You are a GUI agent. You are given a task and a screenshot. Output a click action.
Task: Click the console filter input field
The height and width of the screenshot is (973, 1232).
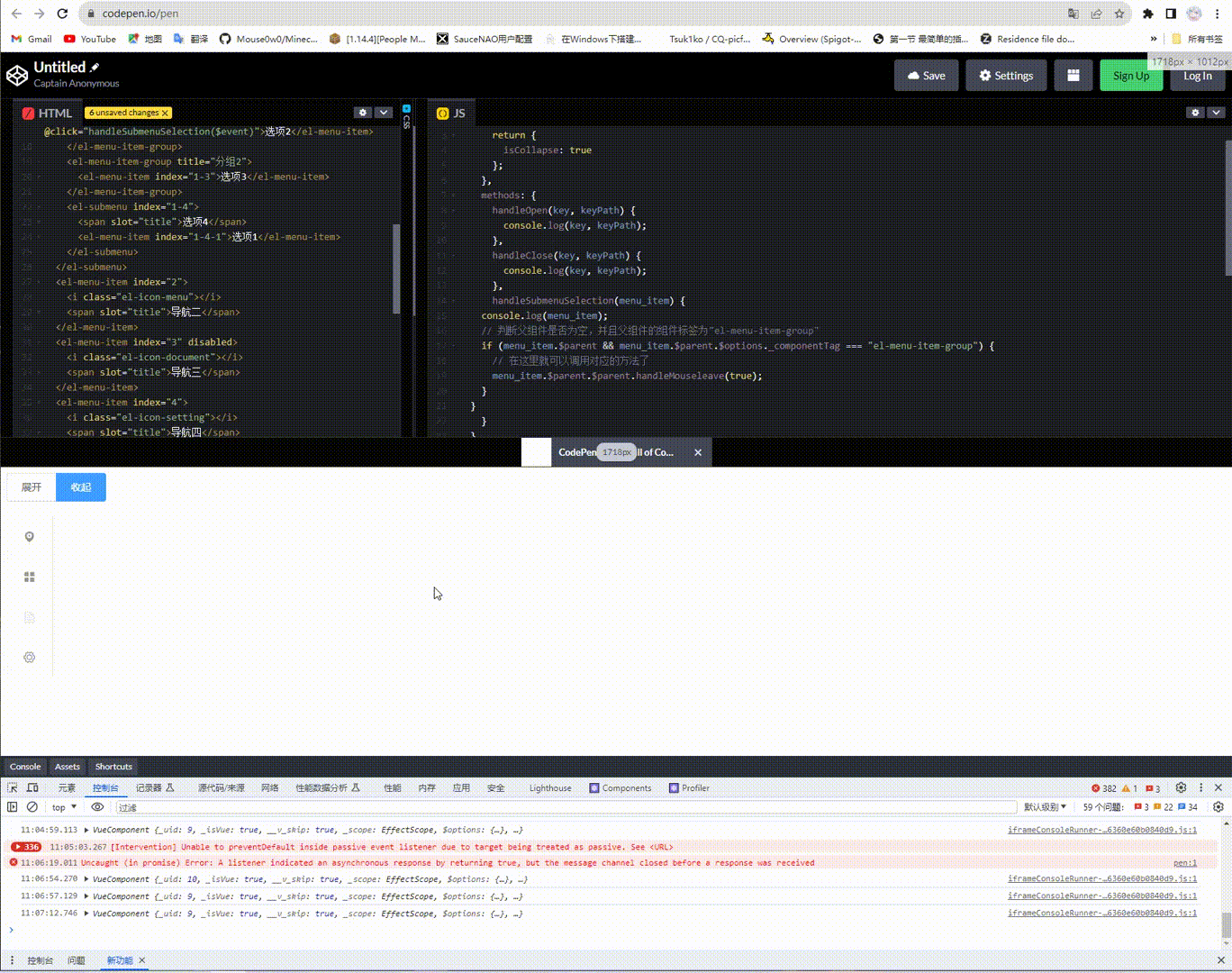[x=566, y=807]
